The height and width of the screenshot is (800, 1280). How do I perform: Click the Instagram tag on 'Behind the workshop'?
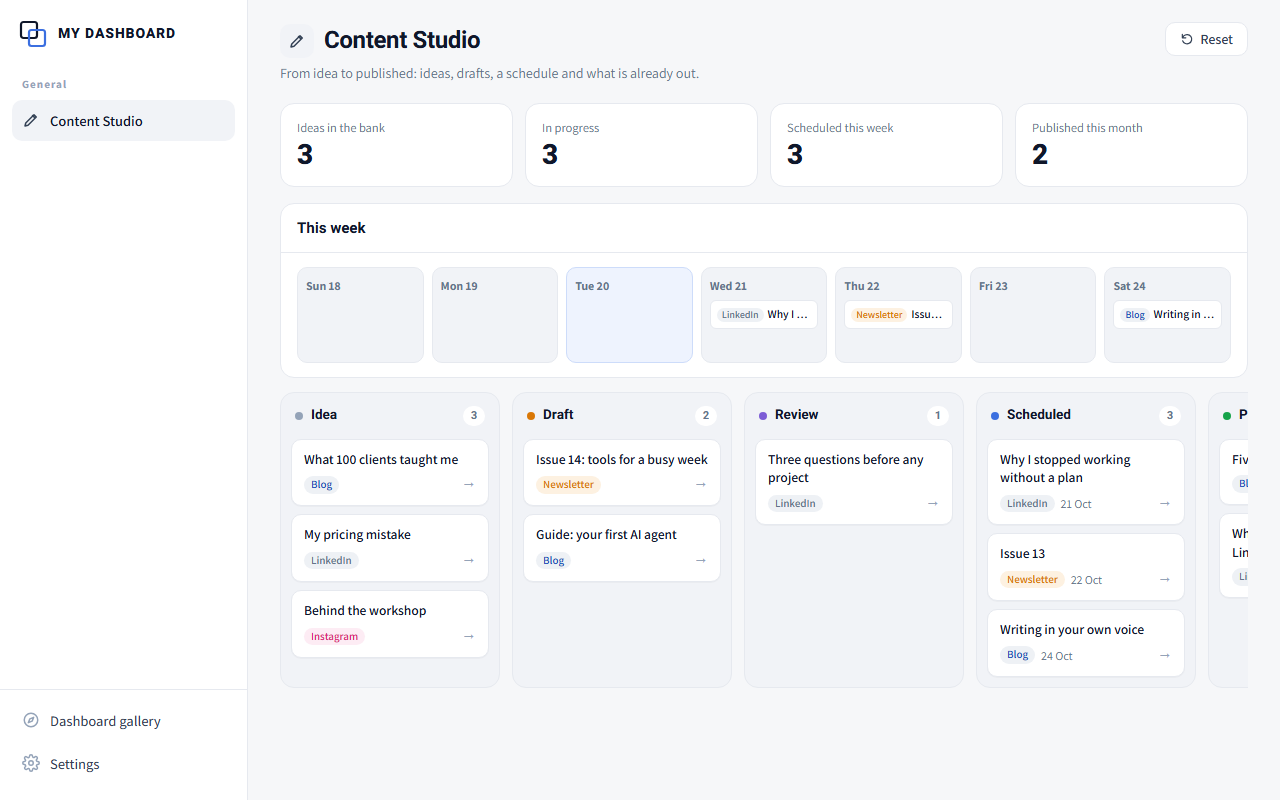point(334,637)
